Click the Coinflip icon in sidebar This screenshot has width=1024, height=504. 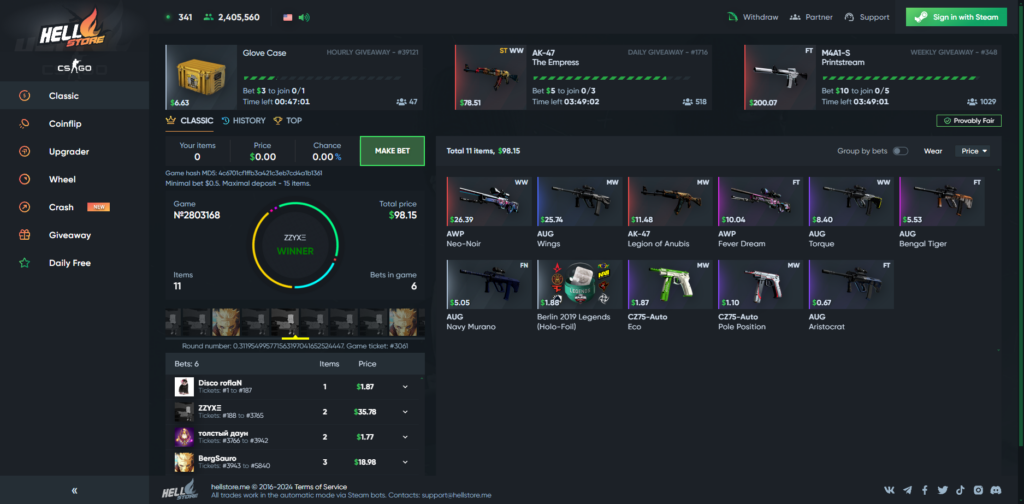pyautogui.click(x=24, y=123)
